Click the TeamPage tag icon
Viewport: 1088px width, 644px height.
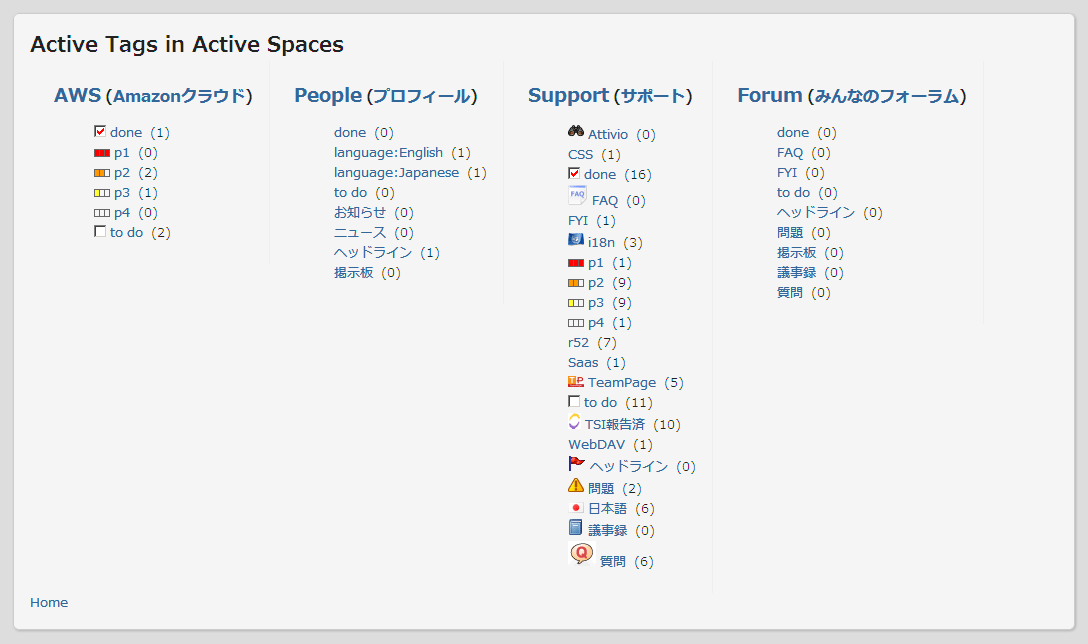click(576, 381)
